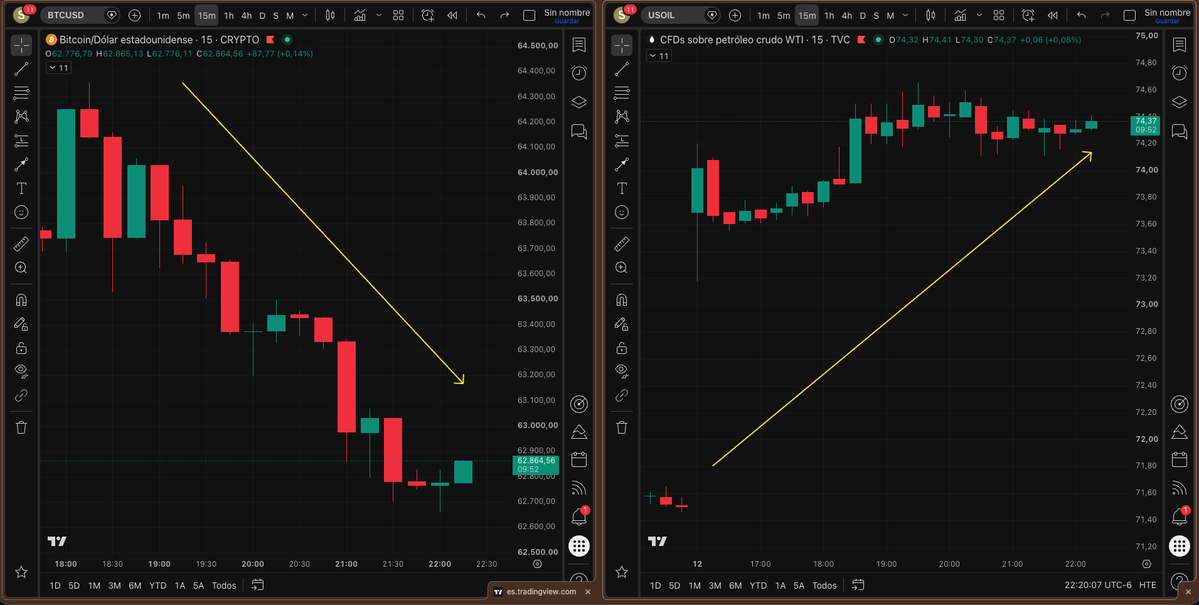Select the trend line tool in BTCUSD chart

(x=21, y=70)
